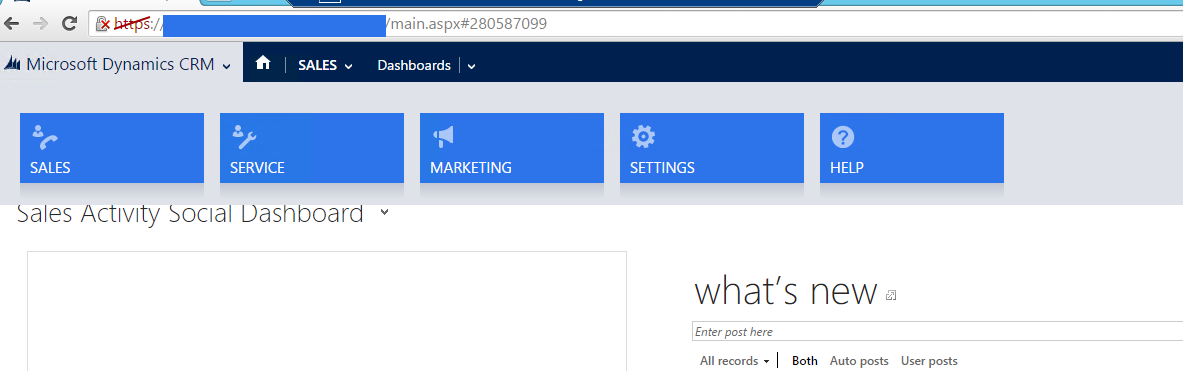Open the HELP tile
Image resolution: width=1183 pixels, height=371 pixels.
911,148
